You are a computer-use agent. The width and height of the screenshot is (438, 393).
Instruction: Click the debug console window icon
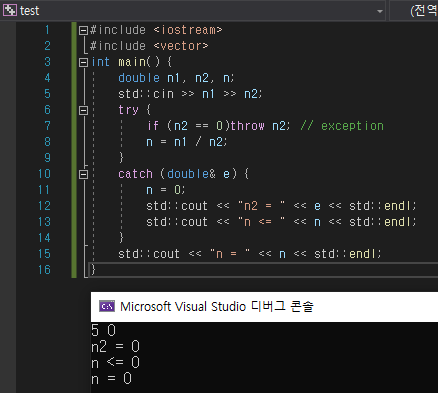[107, 306]
